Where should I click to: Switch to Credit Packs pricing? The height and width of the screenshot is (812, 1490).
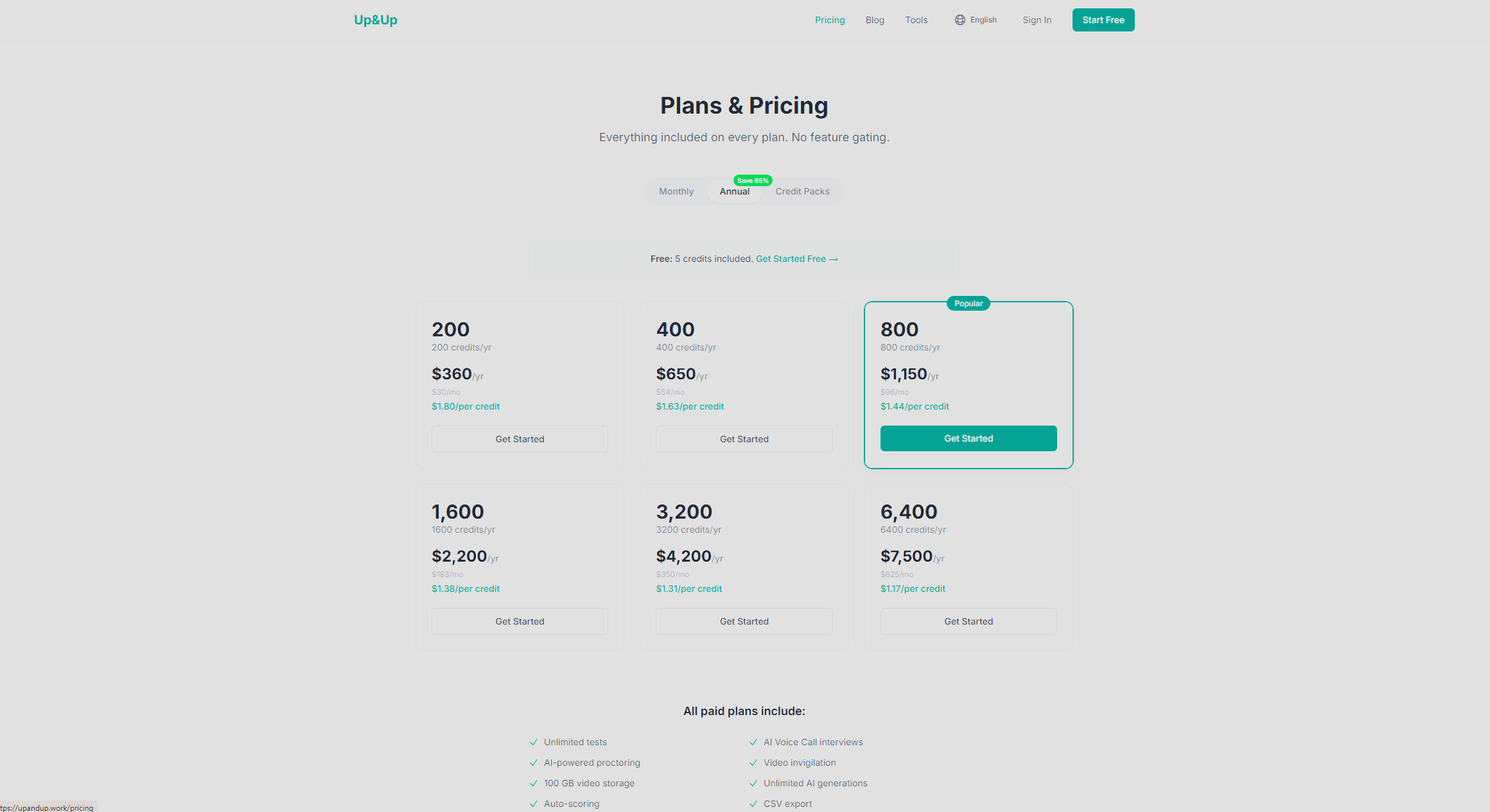(802, 191)
